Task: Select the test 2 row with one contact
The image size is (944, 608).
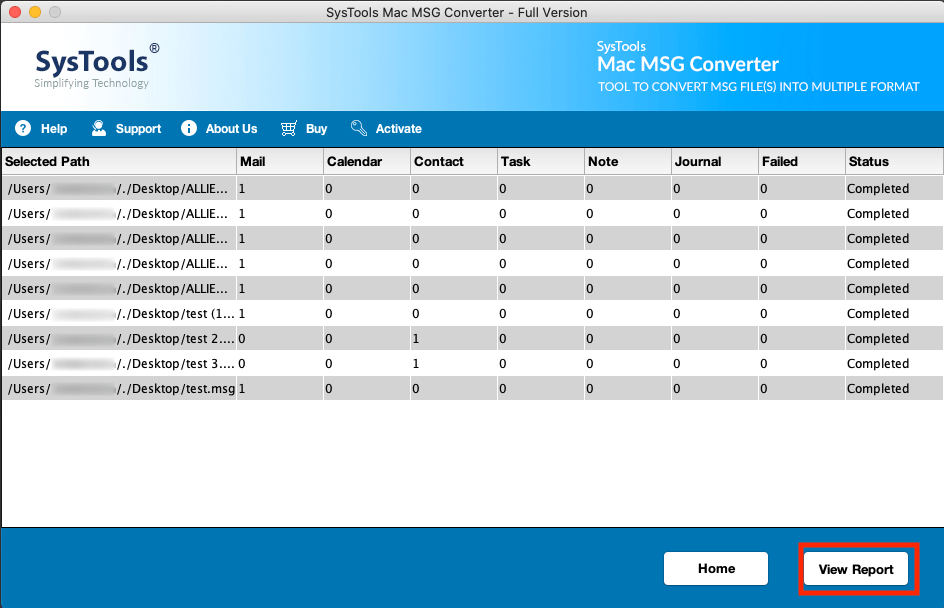Action: tap(120, 338)
